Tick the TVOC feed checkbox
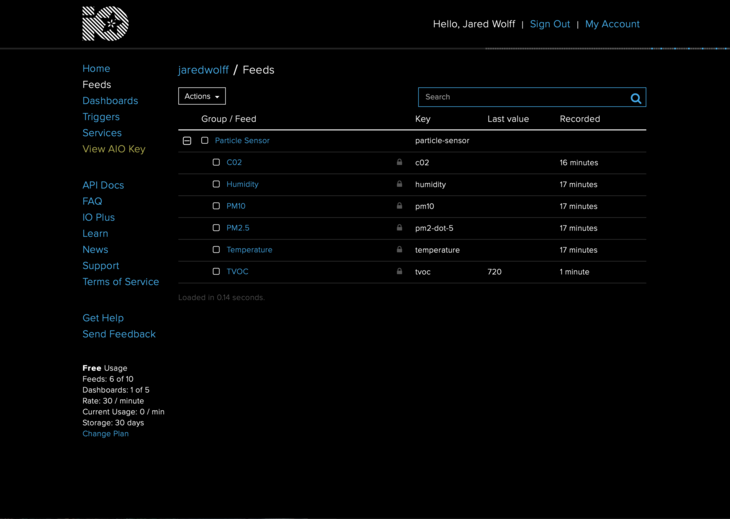The width and height of the screenshot is (730, 519). (x=216, y=272)
